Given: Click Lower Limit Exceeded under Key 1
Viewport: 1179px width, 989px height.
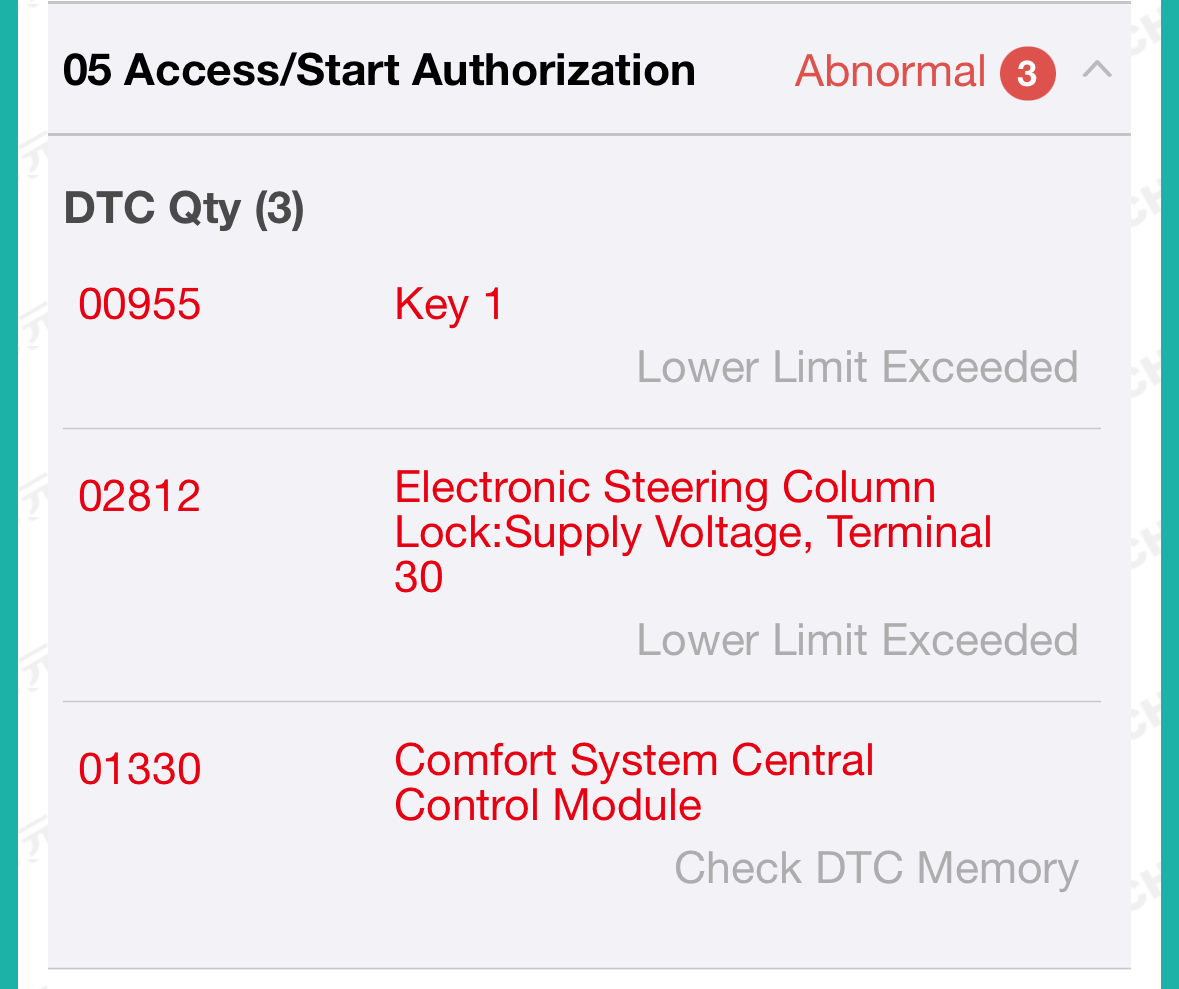Looking at the screenshot, I should (x=857, y=367).
